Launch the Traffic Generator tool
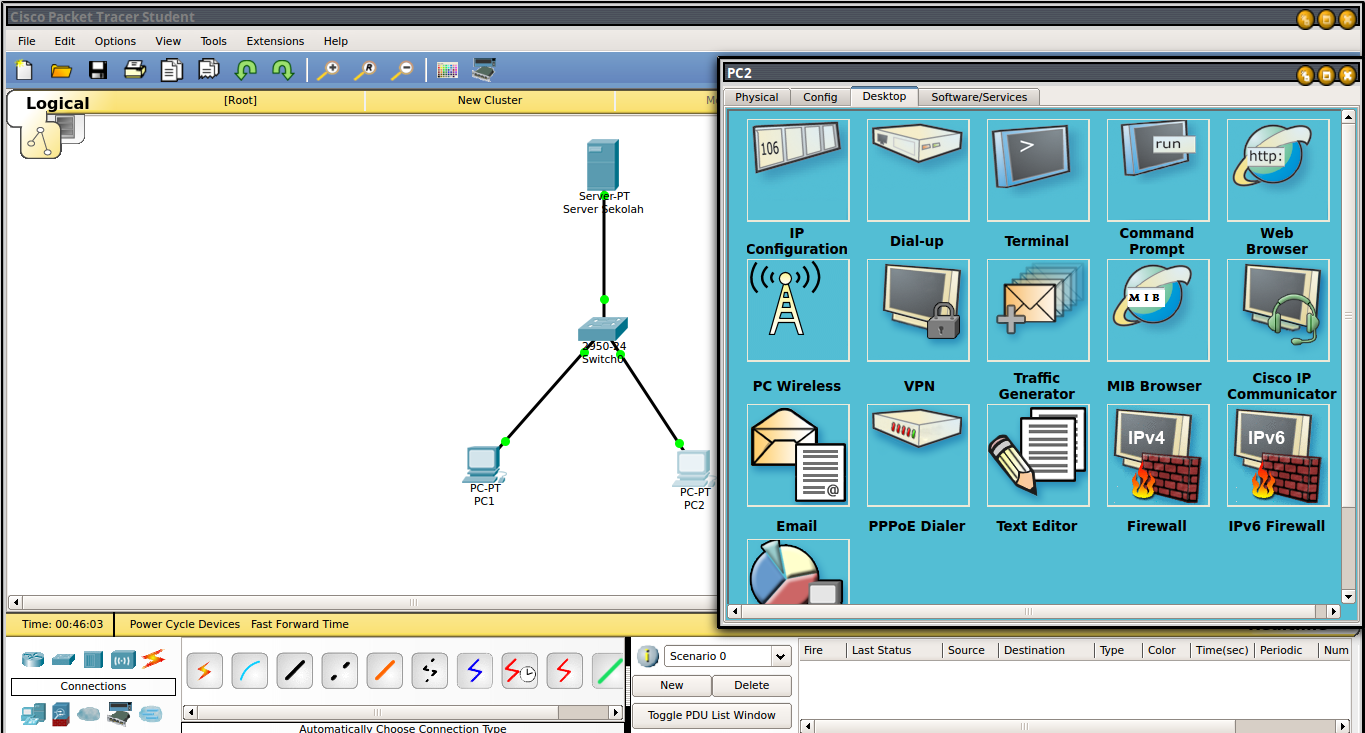 pyautogui.click(x=1038, y=311)
